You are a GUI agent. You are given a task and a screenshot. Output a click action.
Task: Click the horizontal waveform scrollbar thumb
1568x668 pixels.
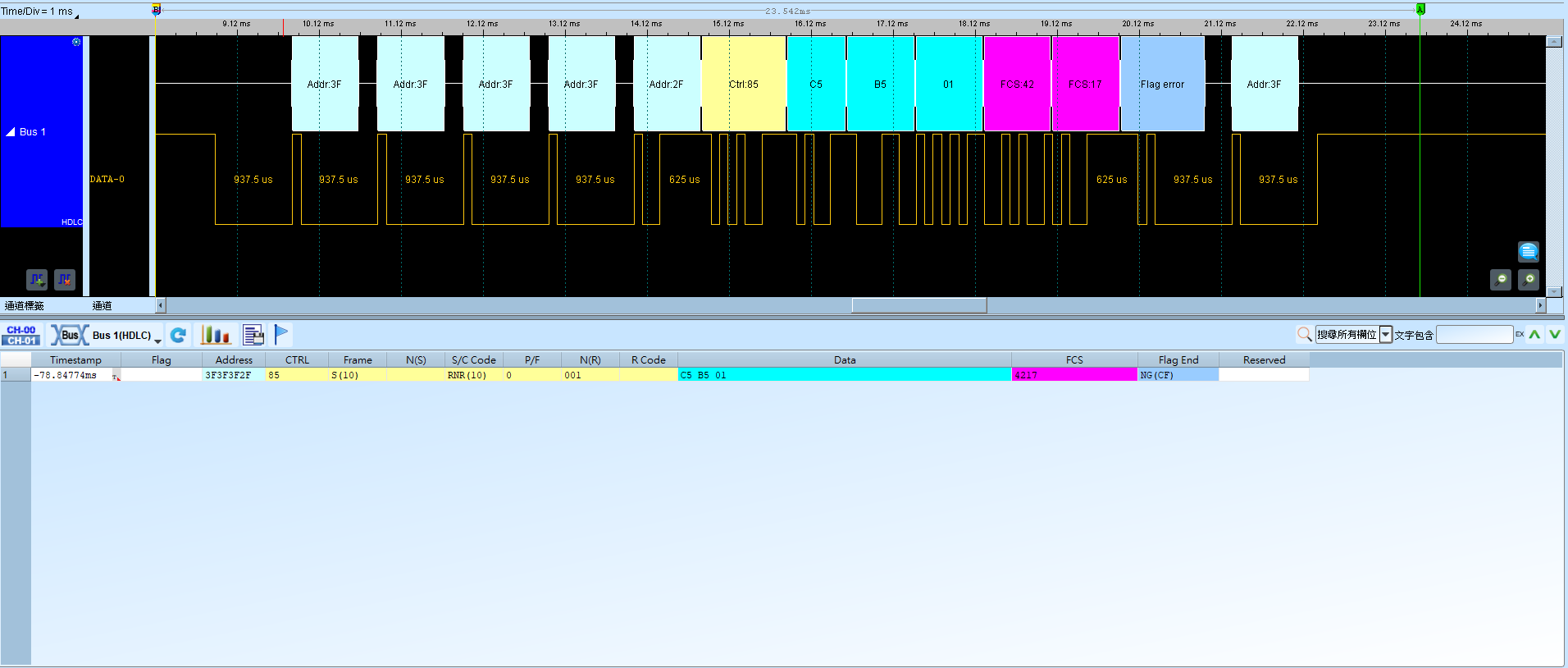pos(919,305)
